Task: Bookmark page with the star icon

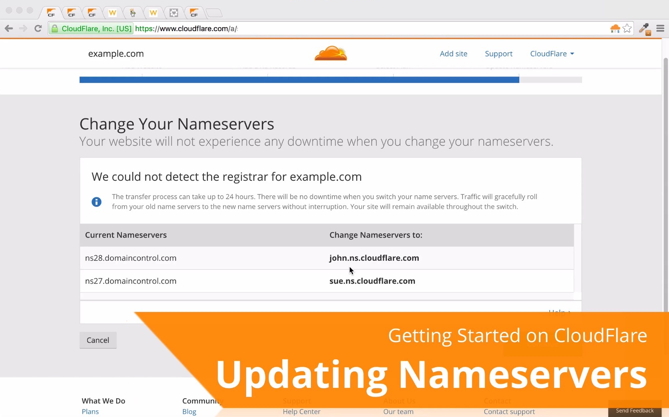Action: [628, 29]
